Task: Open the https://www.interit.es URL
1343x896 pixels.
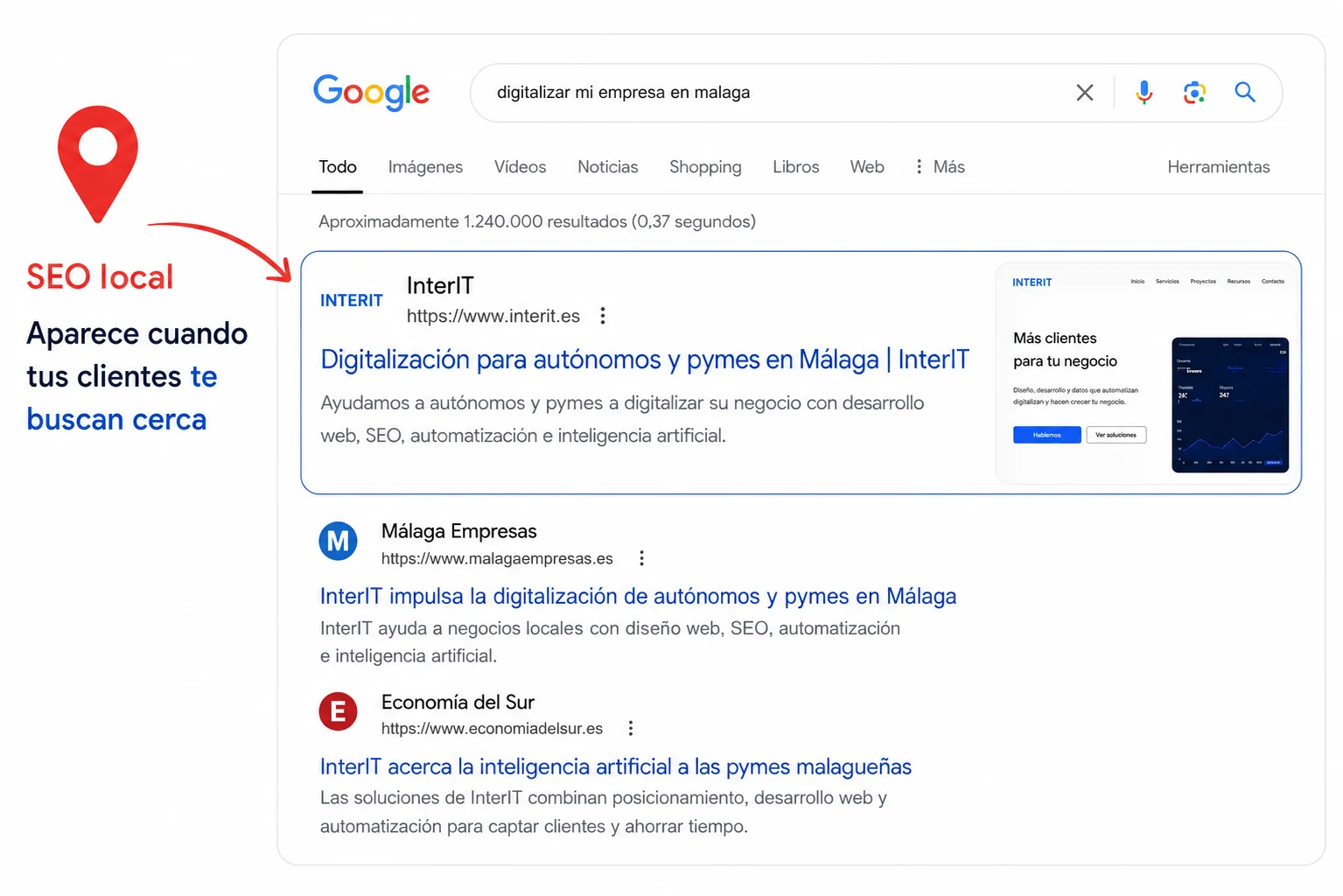Action: point(493,316)
